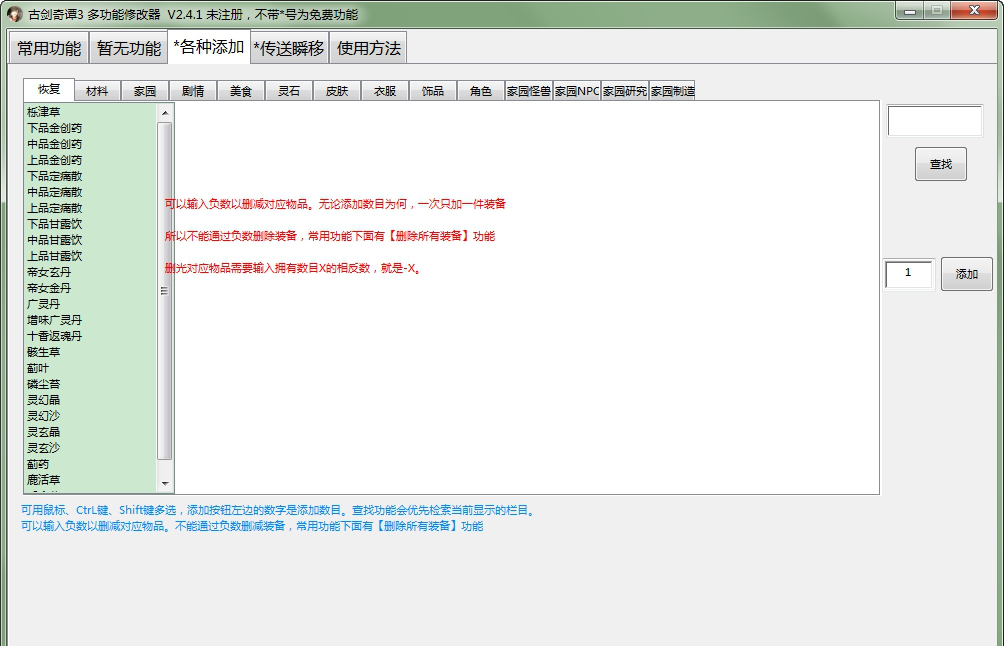Choose 增味广灵丹 from the list
Screen dimensions: 1004x671
[91, 320]
